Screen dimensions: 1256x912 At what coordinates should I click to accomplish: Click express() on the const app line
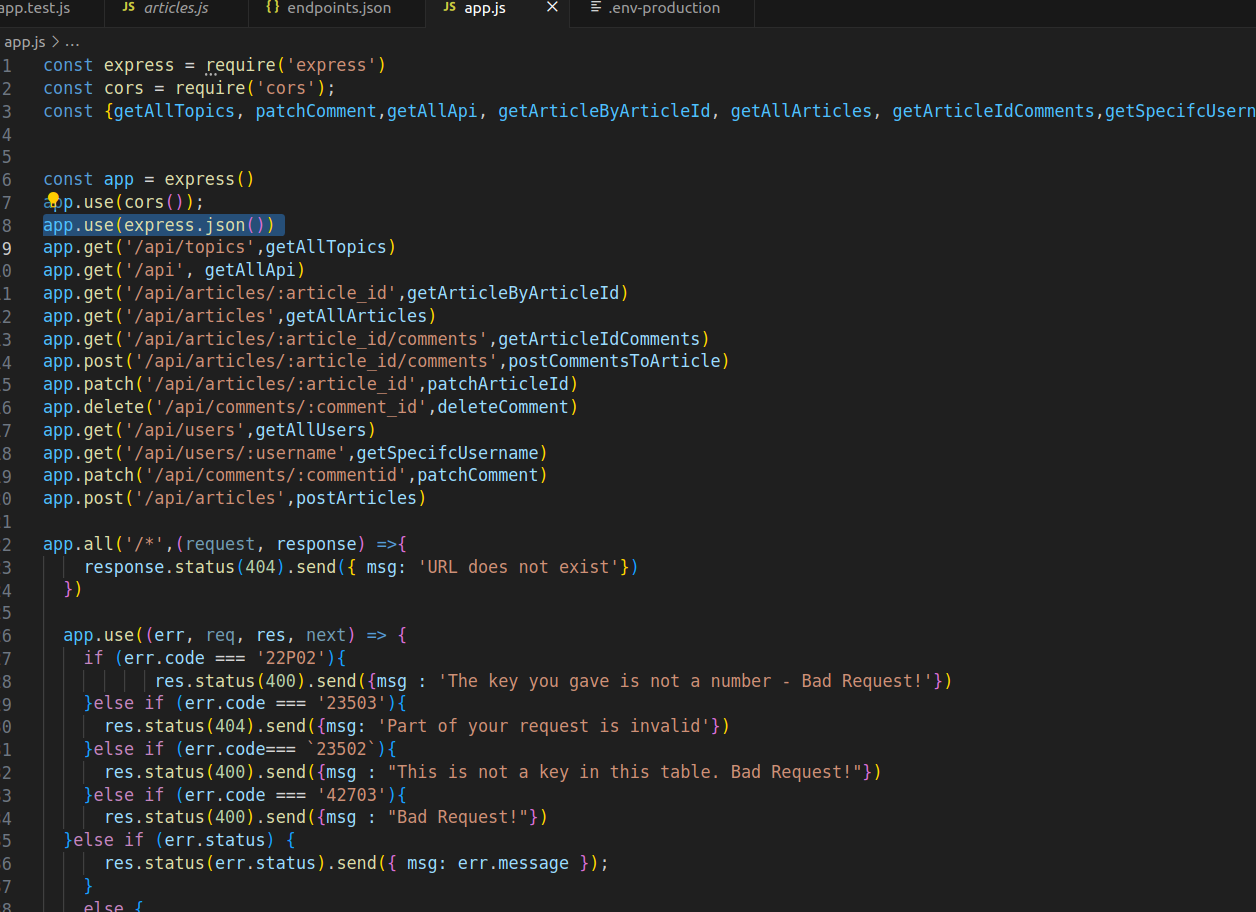pyautogui.click(x=210, y=179)
